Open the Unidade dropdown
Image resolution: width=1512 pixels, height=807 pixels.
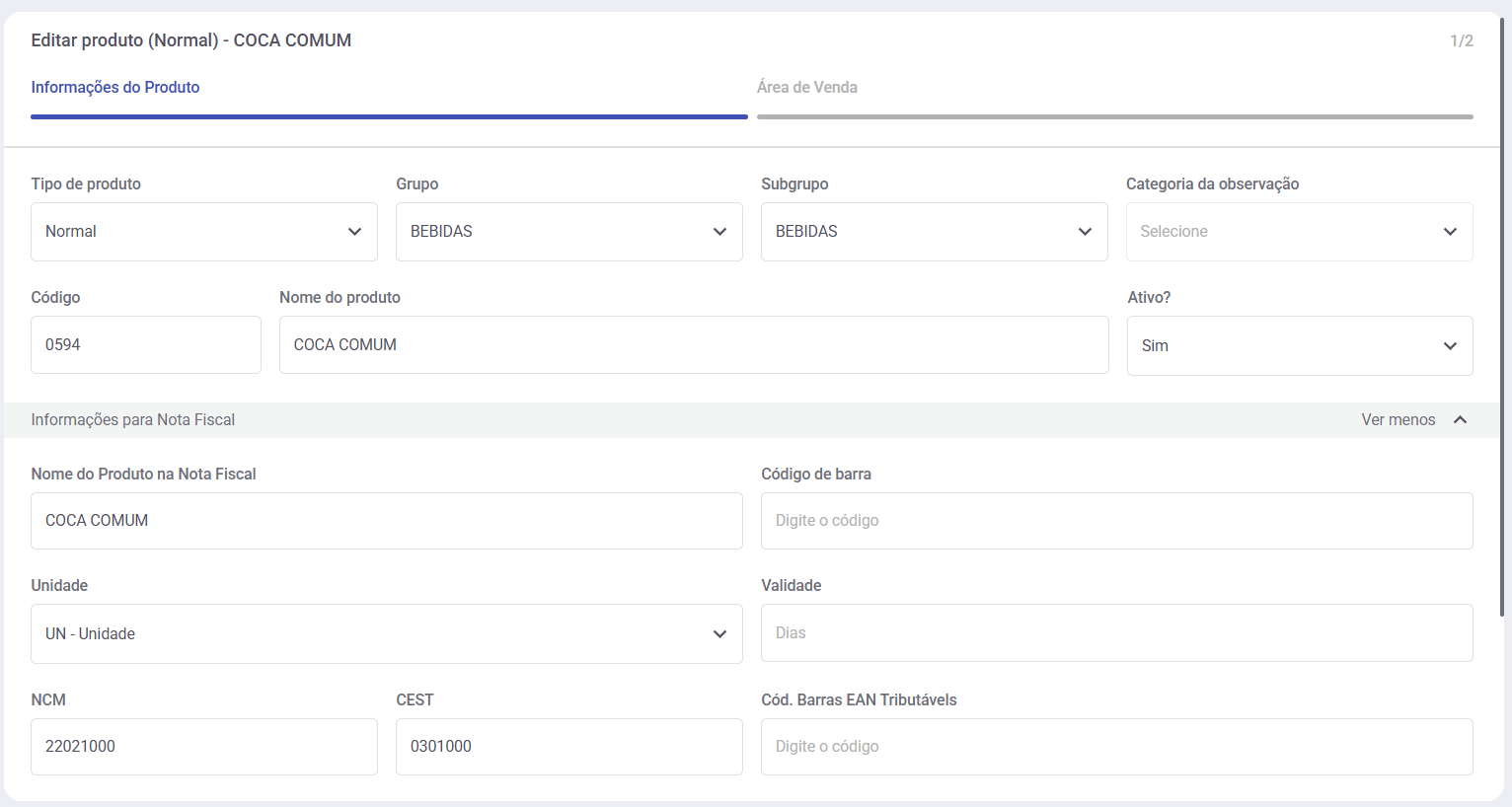[x=387, y=633]
